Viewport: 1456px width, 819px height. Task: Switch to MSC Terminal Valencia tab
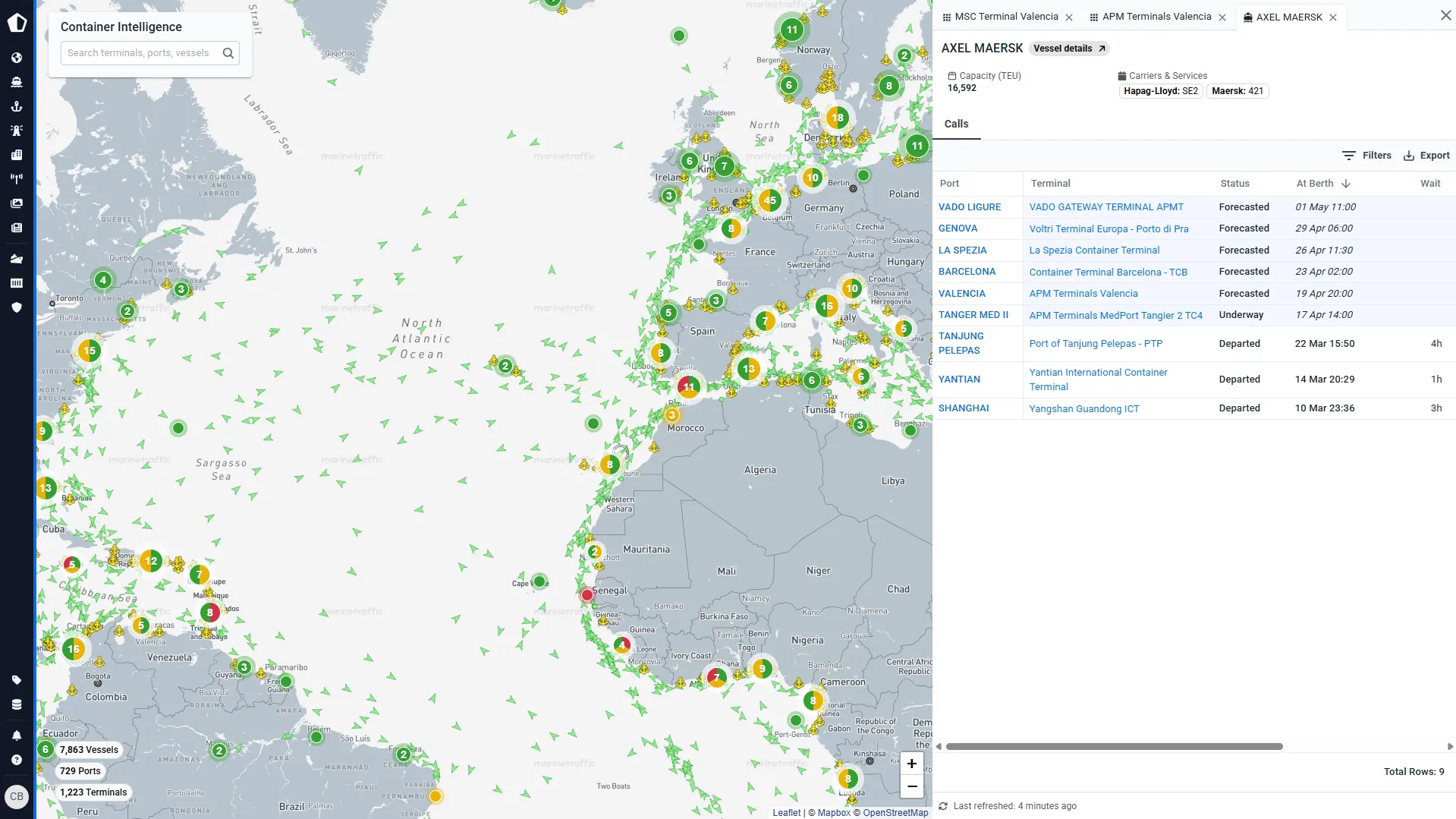[x=1006, y=17]
